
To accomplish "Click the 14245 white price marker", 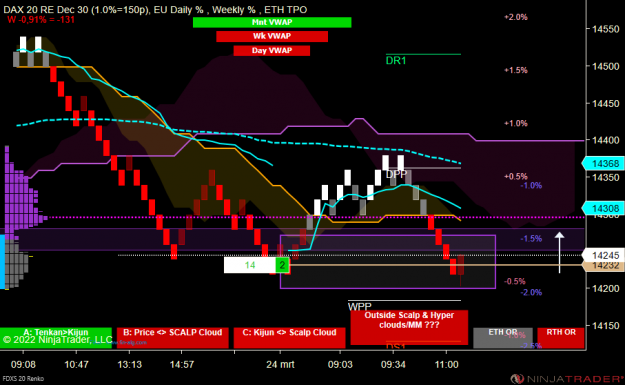I will [603, 255].
